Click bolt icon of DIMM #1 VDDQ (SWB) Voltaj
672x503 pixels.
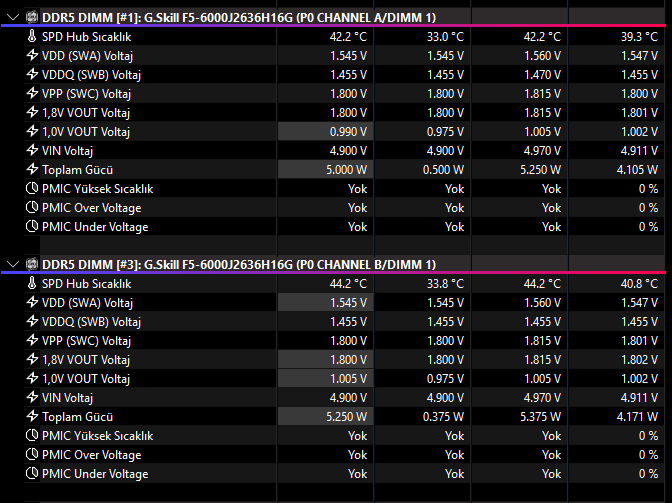click(x=32, y=74)
